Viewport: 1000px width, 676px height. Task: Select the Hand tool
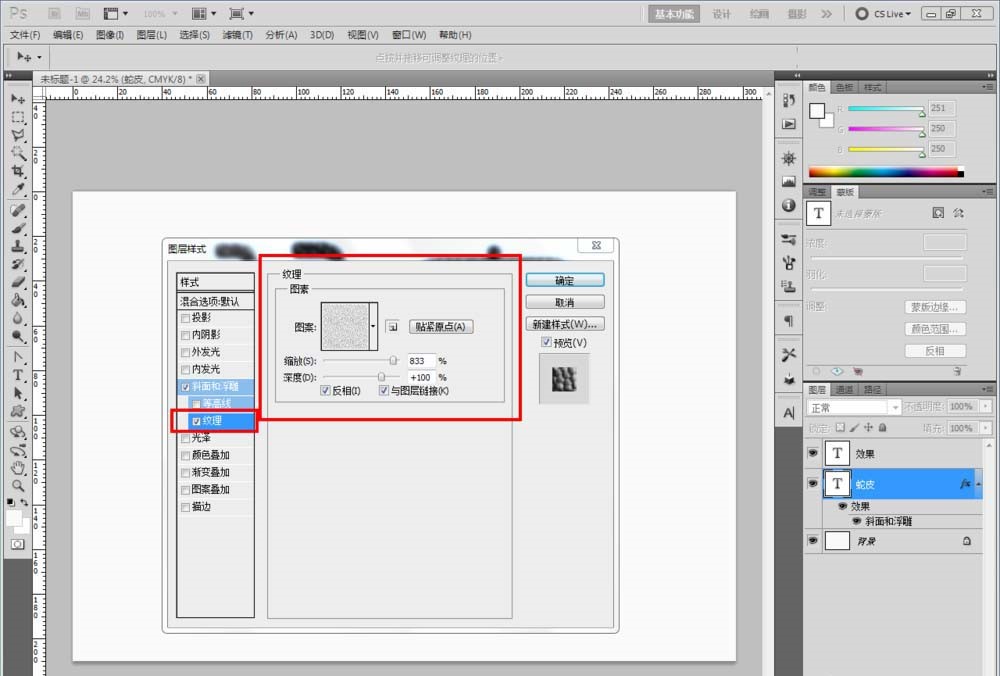(x=18, y=467)
